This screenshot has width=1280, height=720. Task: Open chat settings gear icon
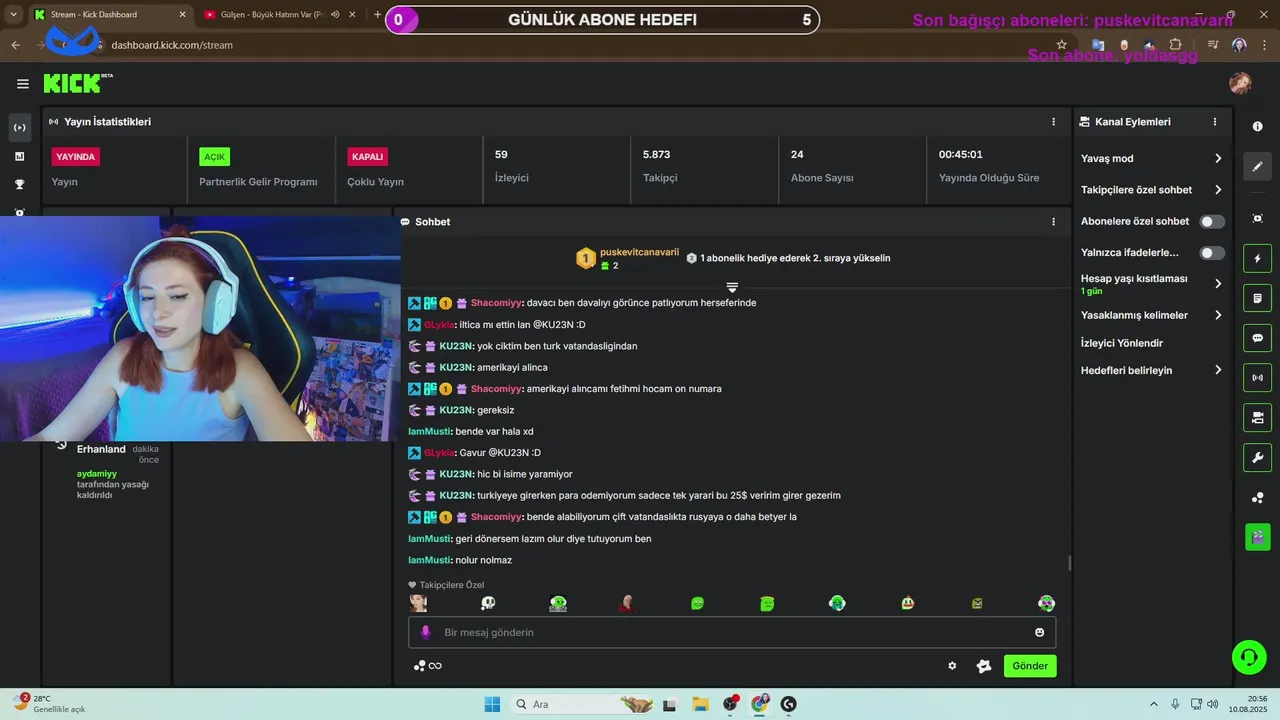pyautogui.click(x=952, y=666)
